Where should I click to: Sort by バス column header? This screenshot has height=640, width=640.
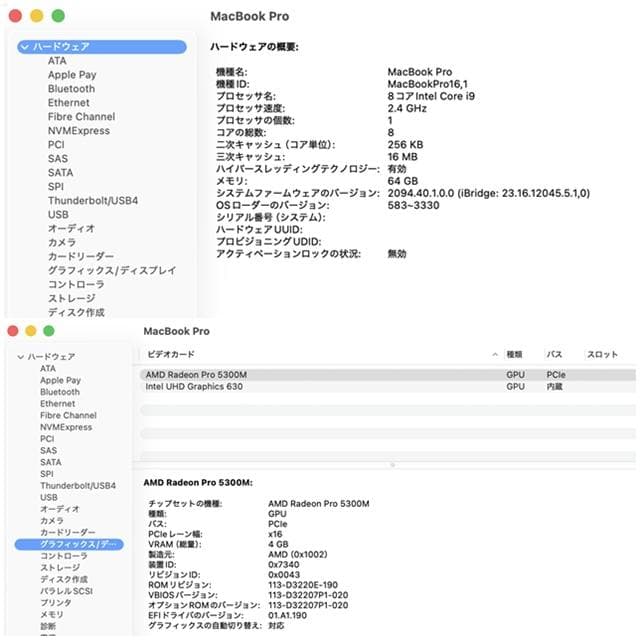tap(554, 354)
